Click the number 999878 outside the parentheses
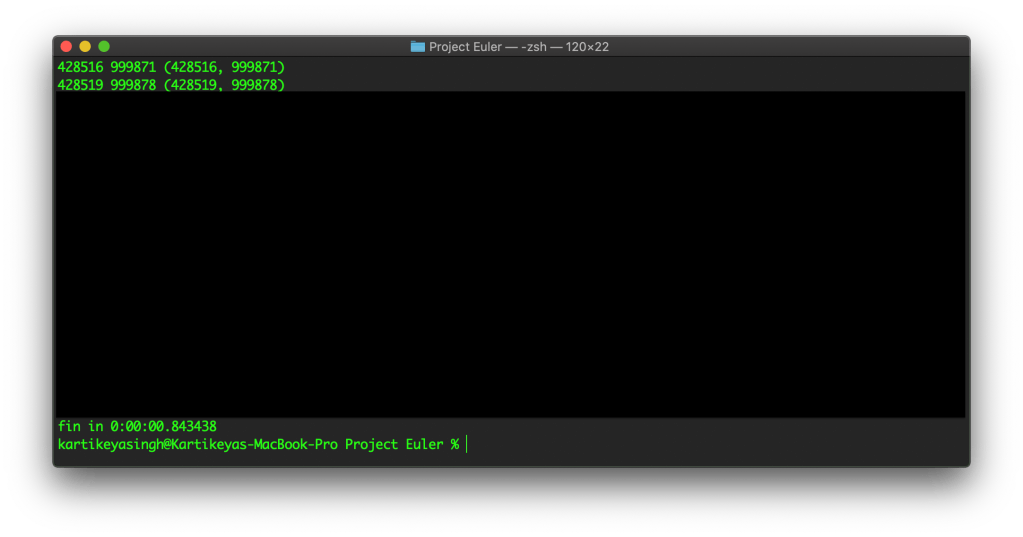 click(133, 86)
